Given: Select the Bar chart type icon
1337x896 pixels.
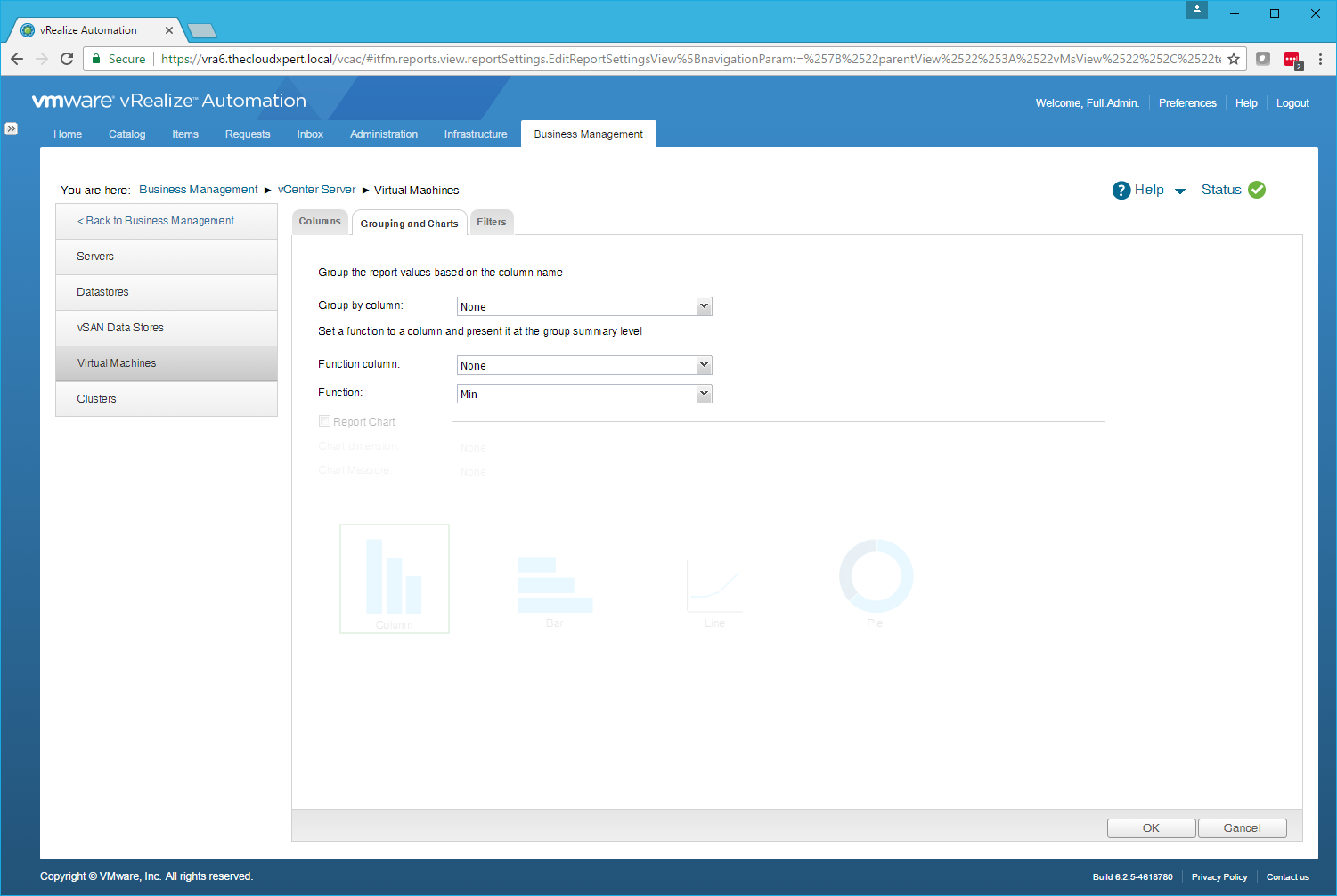Looking at the screenshot, I should point(554,584).
